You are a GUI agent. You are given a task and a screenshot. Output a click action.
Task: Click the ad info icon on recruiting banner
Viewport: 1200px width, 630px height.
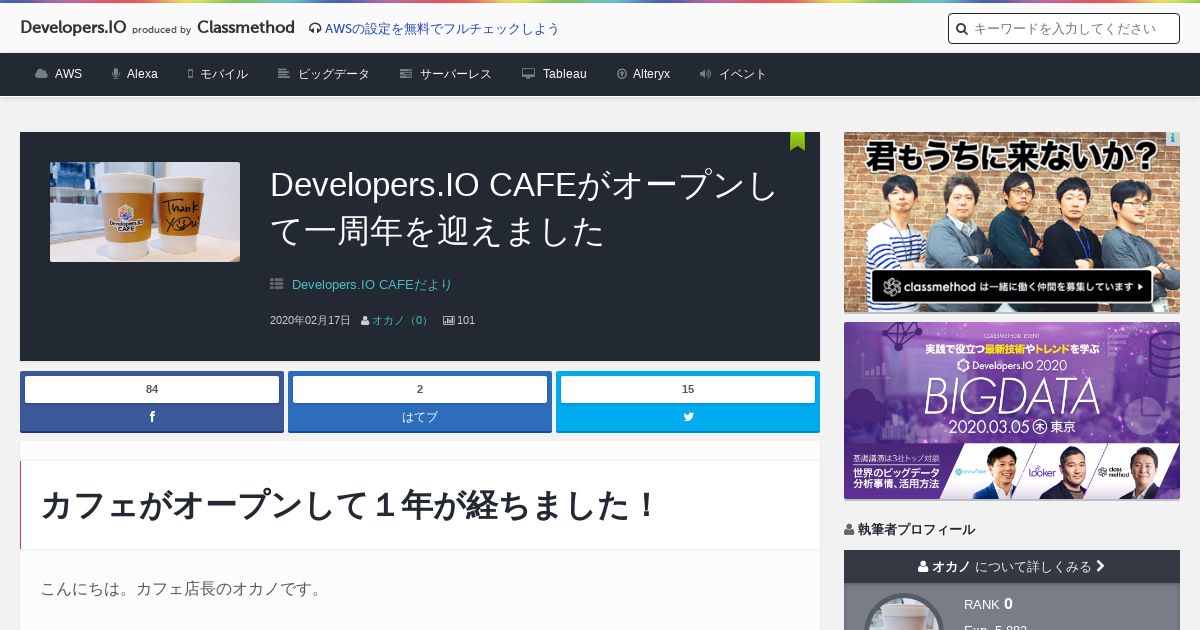point(1172,139)
